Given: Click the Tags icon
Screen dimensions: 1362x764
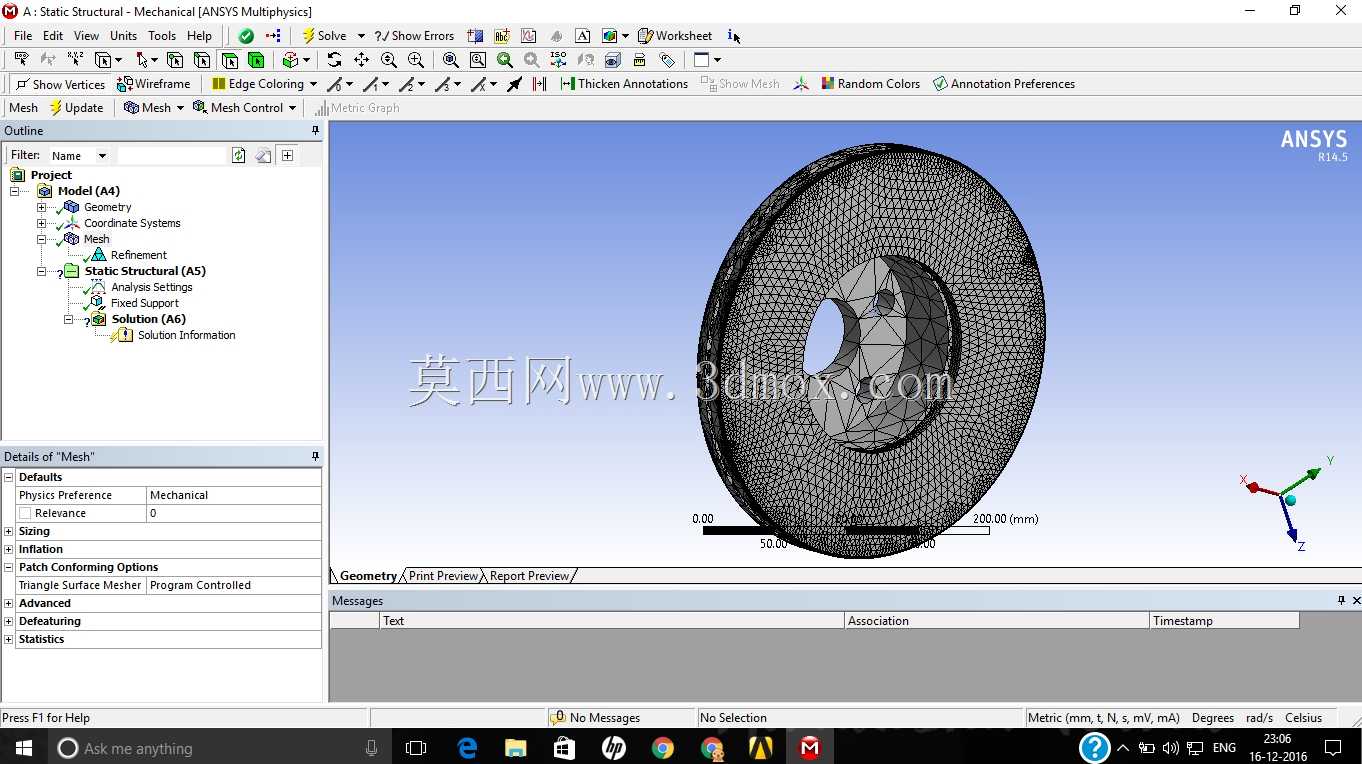Looking at the screenshot, I should point(667,60).
